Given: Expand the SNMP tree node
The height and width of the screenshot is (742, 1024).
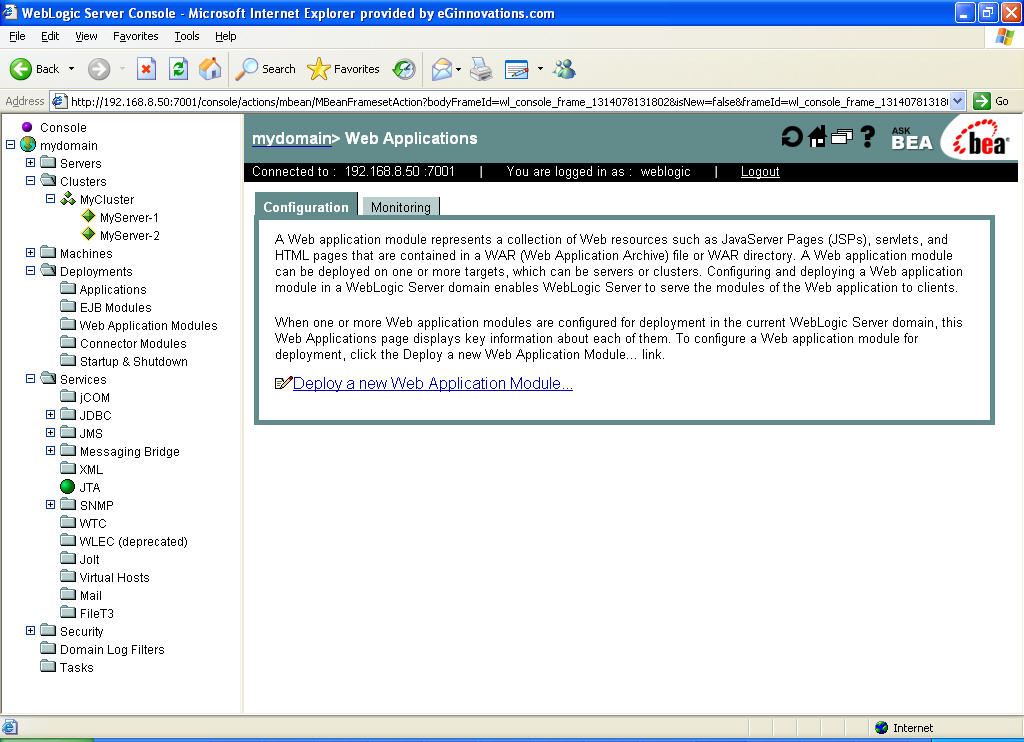Looking at the screenshot, I should (50, 504).
